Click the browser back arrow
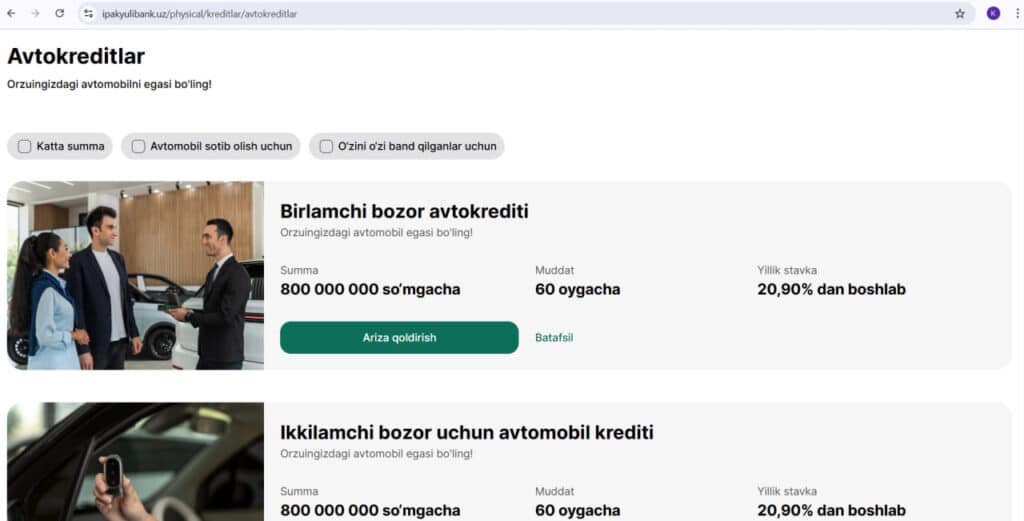The width and height of the screenshot is (1024, 521). tap(11, 13)
